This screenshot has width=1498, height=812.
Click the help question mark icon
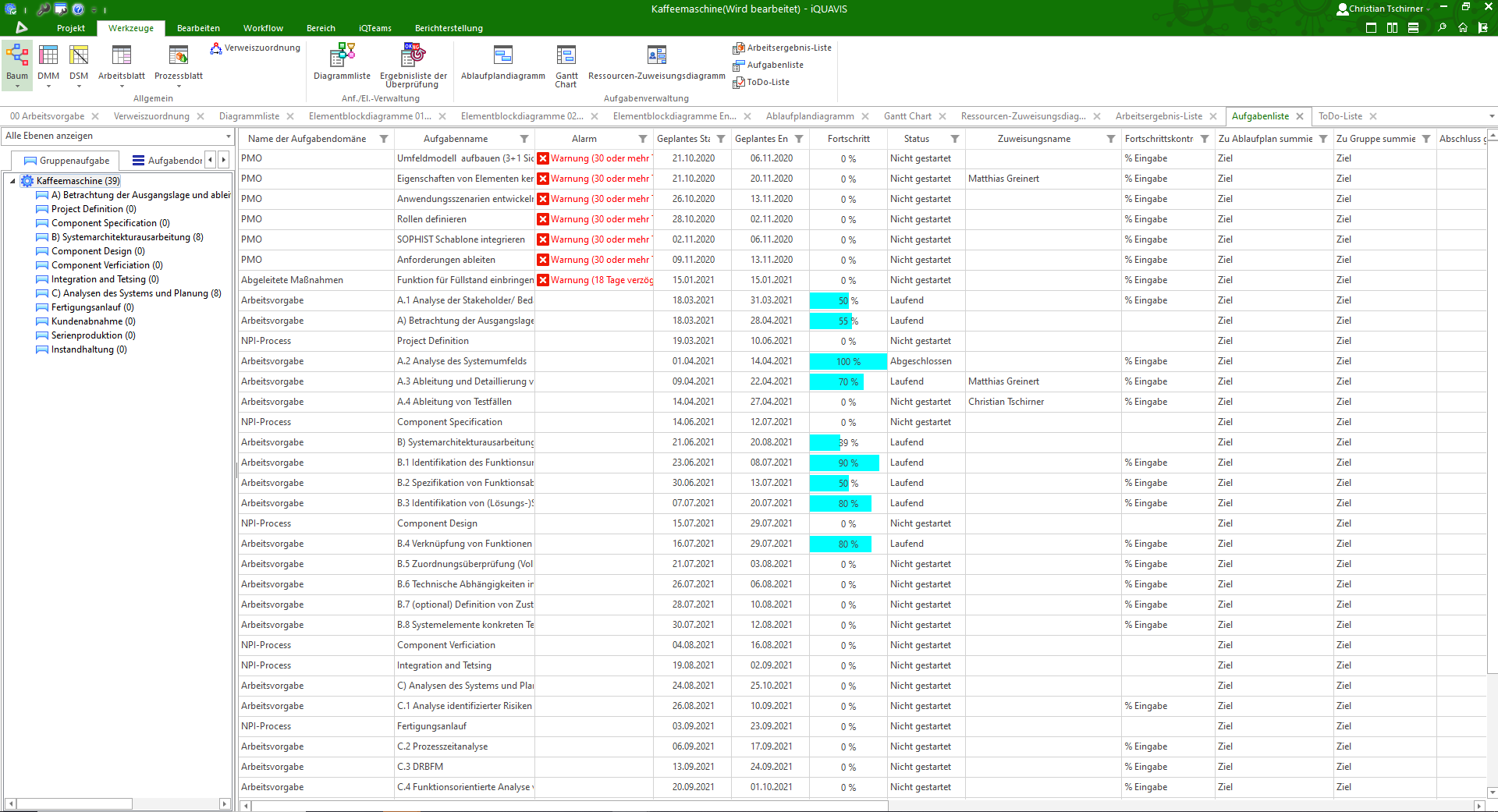(x=78, y=9)
